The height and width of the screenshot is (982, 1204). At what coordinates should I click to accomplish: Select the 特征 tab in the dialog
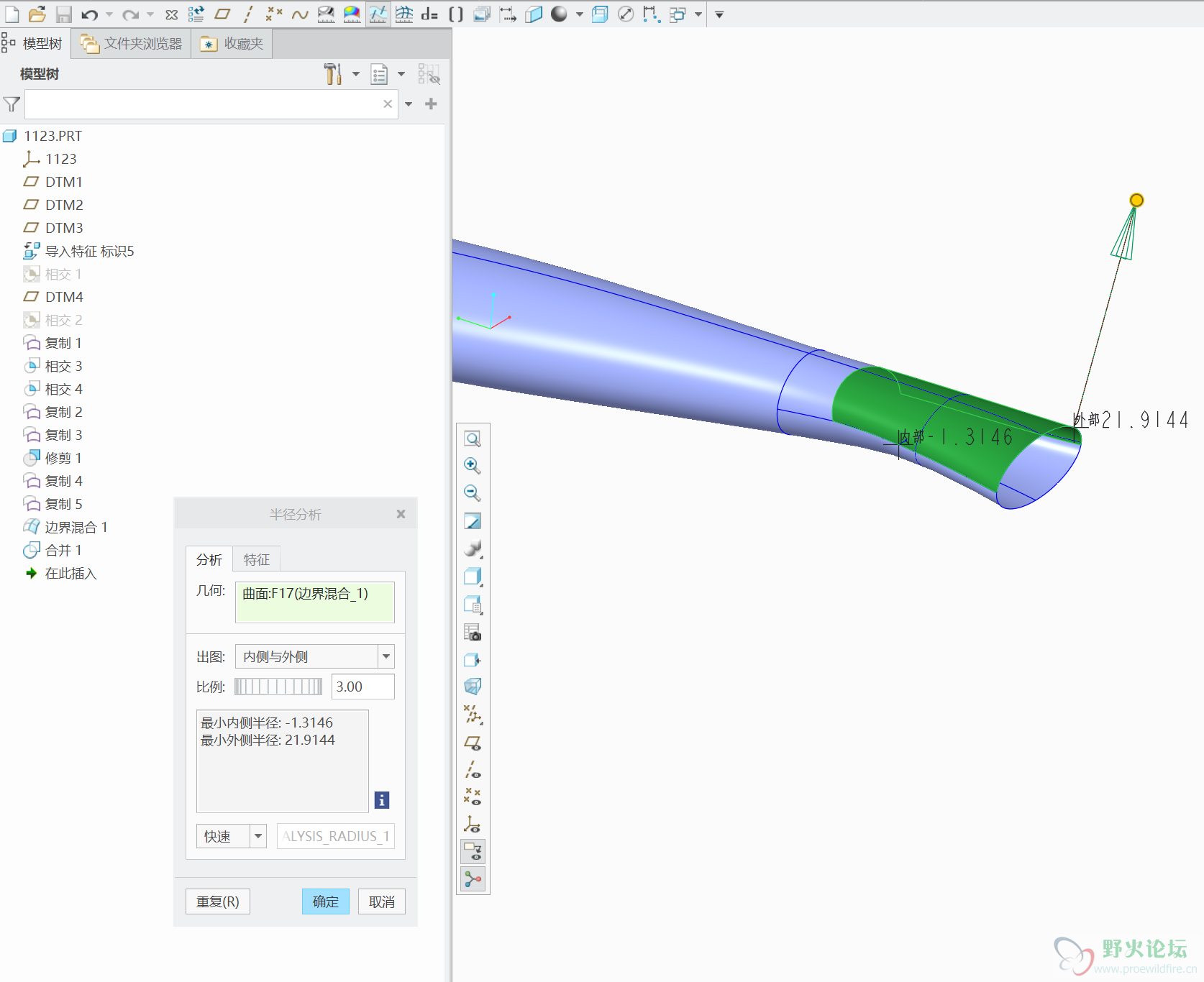pos(257,559)
